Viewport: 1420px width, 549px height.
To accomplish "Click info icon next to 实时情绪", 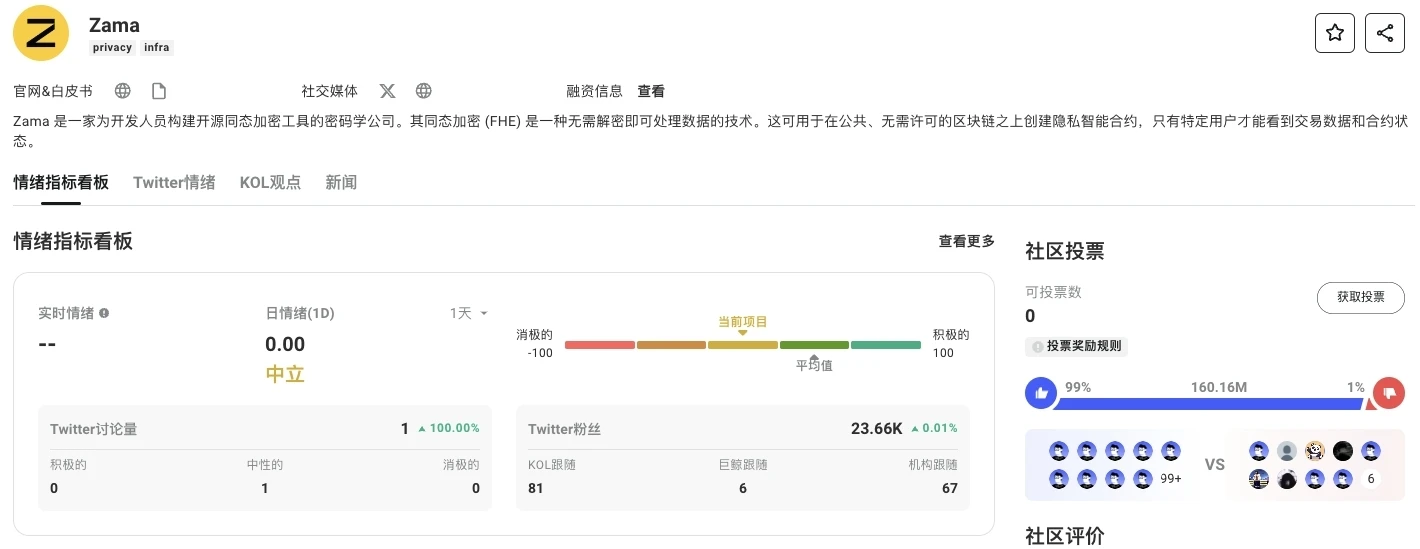I will click(104, 313).
